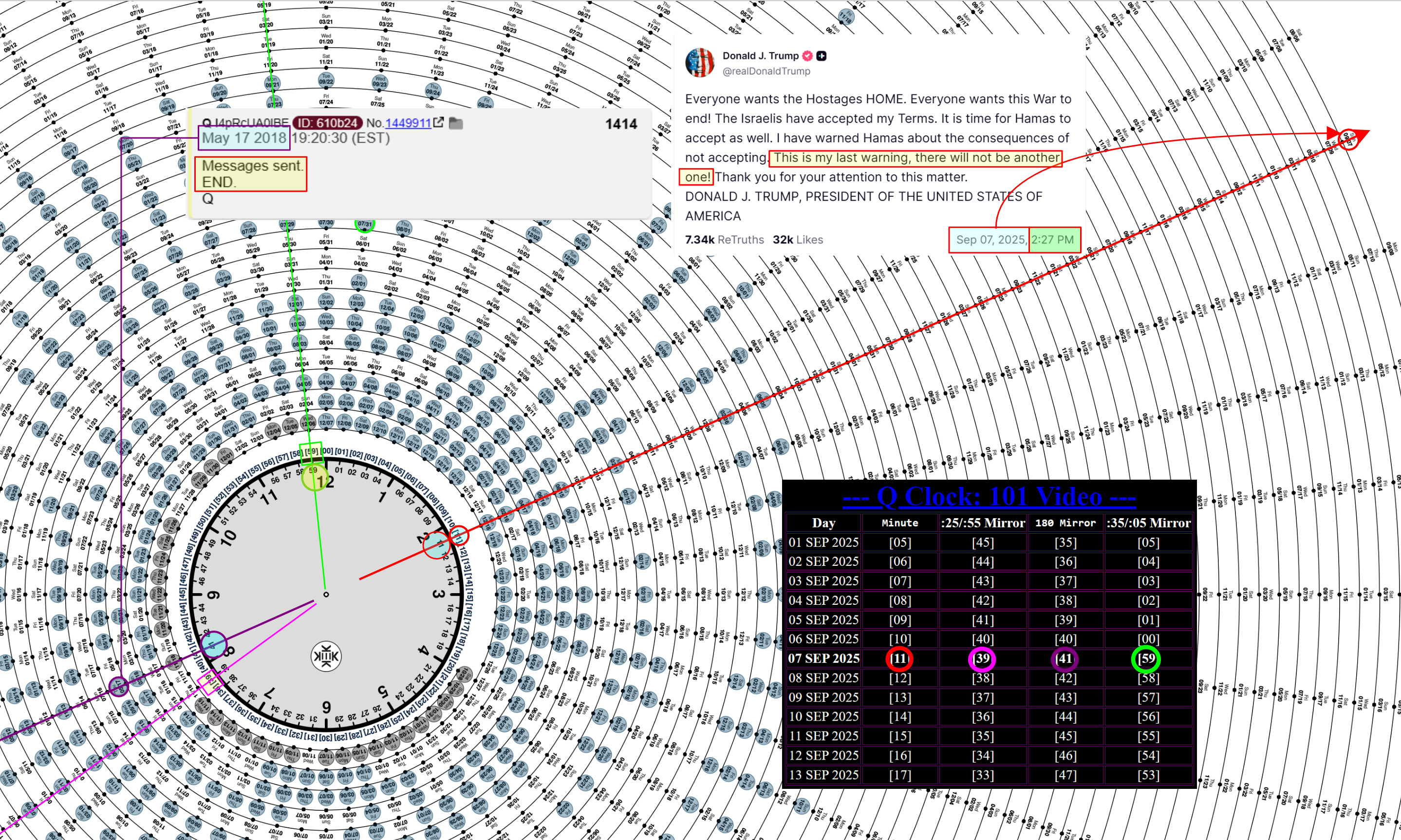
Task: Click table cell '[53]' in 13 SEP row
Action: [1149, 775]
